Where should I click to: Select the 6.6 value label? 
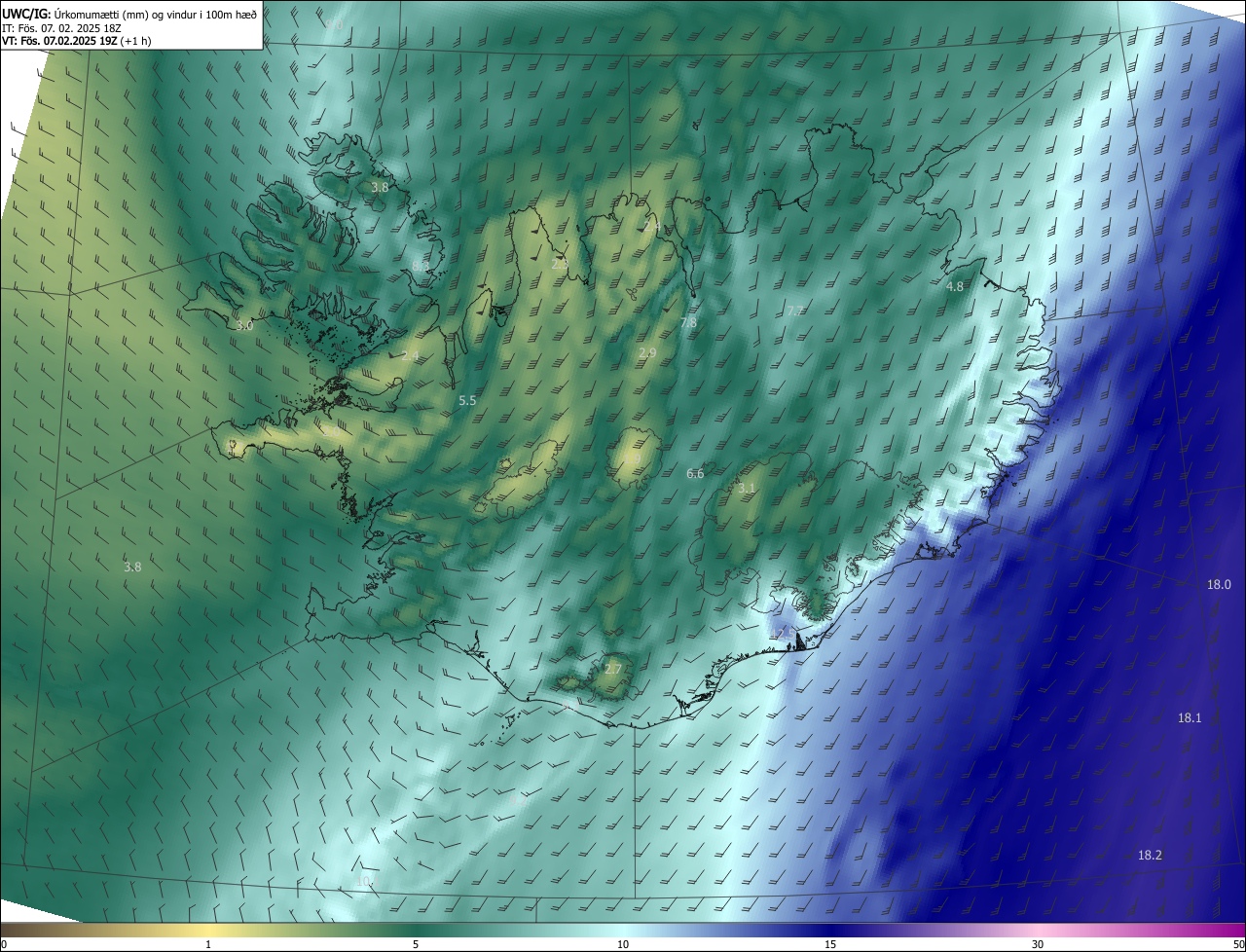tap(695, 474)
